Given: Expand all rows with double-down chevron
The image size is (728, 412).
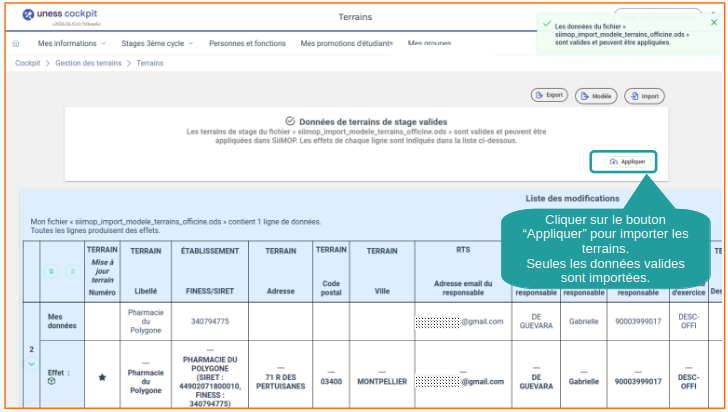Looking at the screenshot, I should click(x=51, y=271).
